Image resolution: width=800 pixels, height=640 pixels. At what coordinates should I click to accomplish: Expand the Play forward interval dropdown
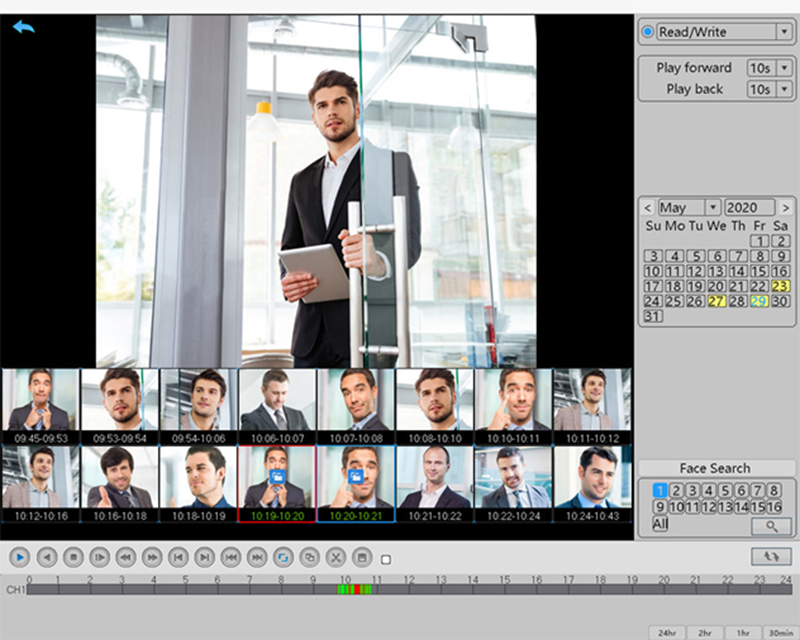785,68
